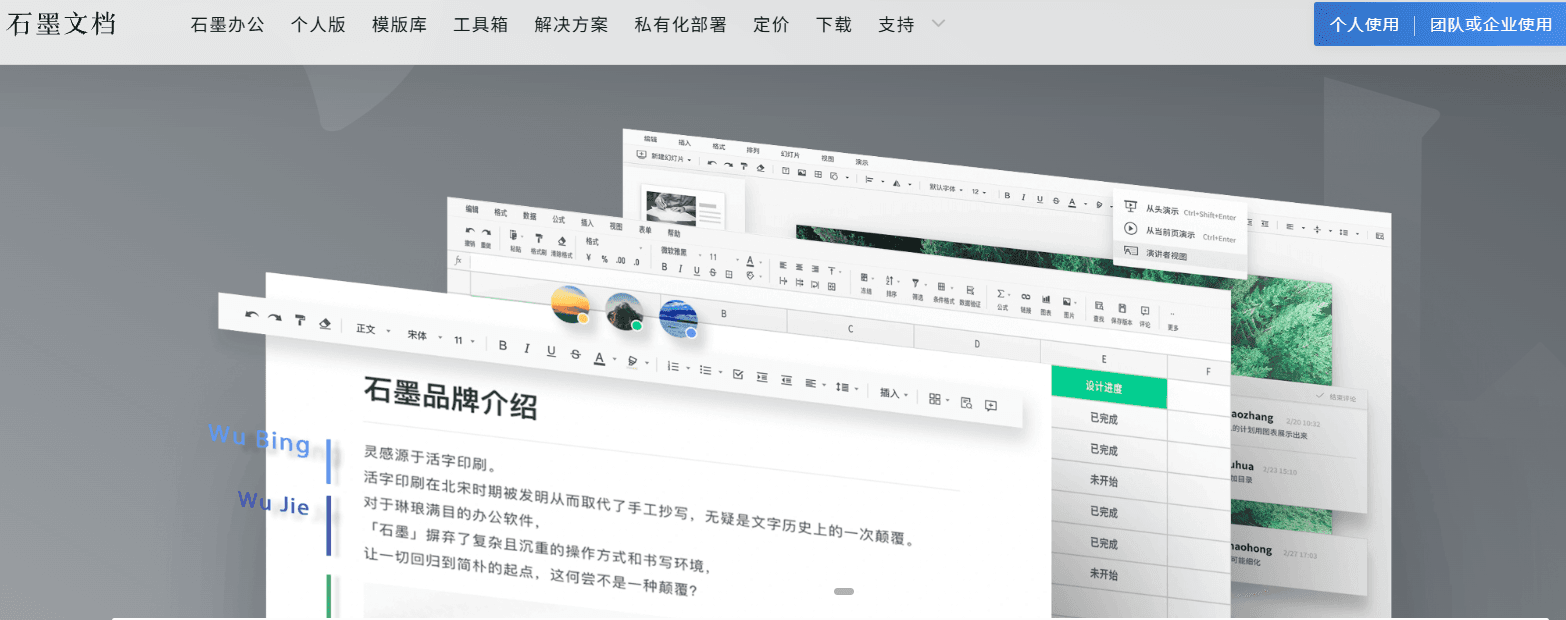Increase indent in the document toolbar
The image size is (1566, 620).
point(761,377)
